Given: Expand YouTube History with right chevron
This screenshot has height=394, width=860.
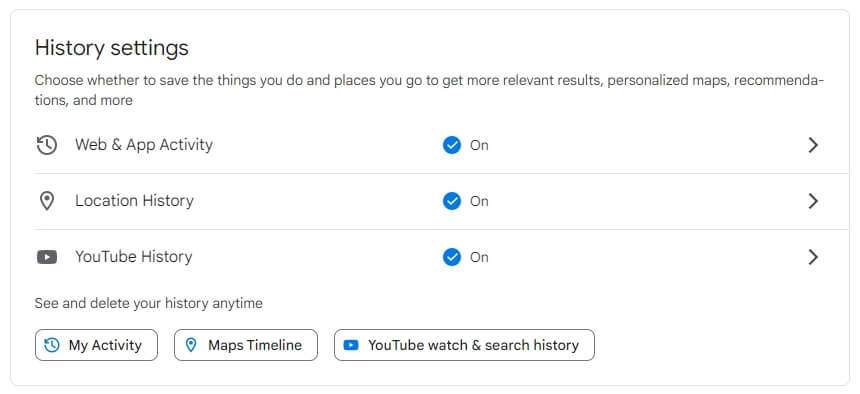Looking at the screenshot, I should pyautogui.click(x=813, y=257).
